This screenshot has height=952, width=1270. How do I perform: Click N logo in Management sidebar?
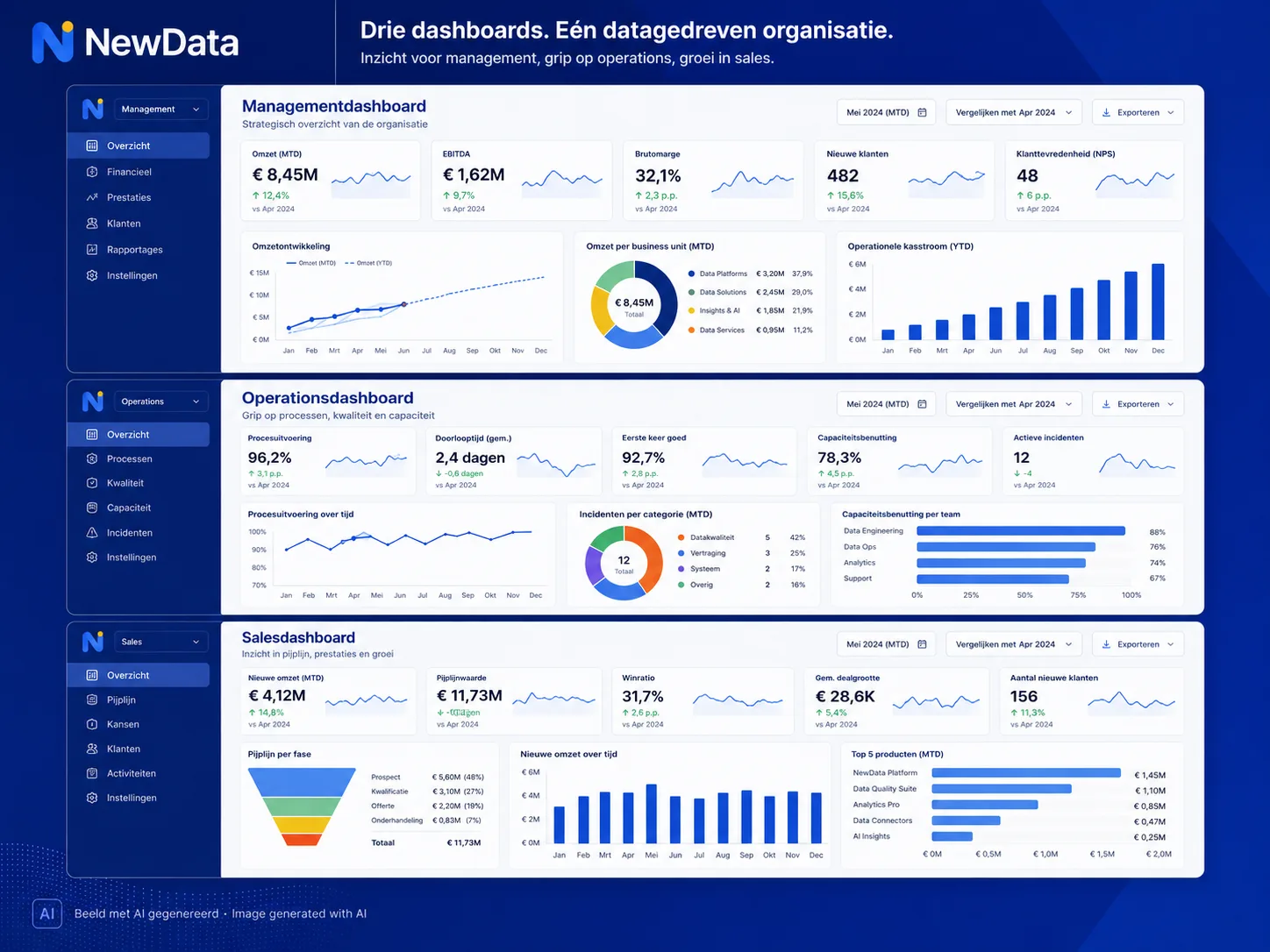92,109
